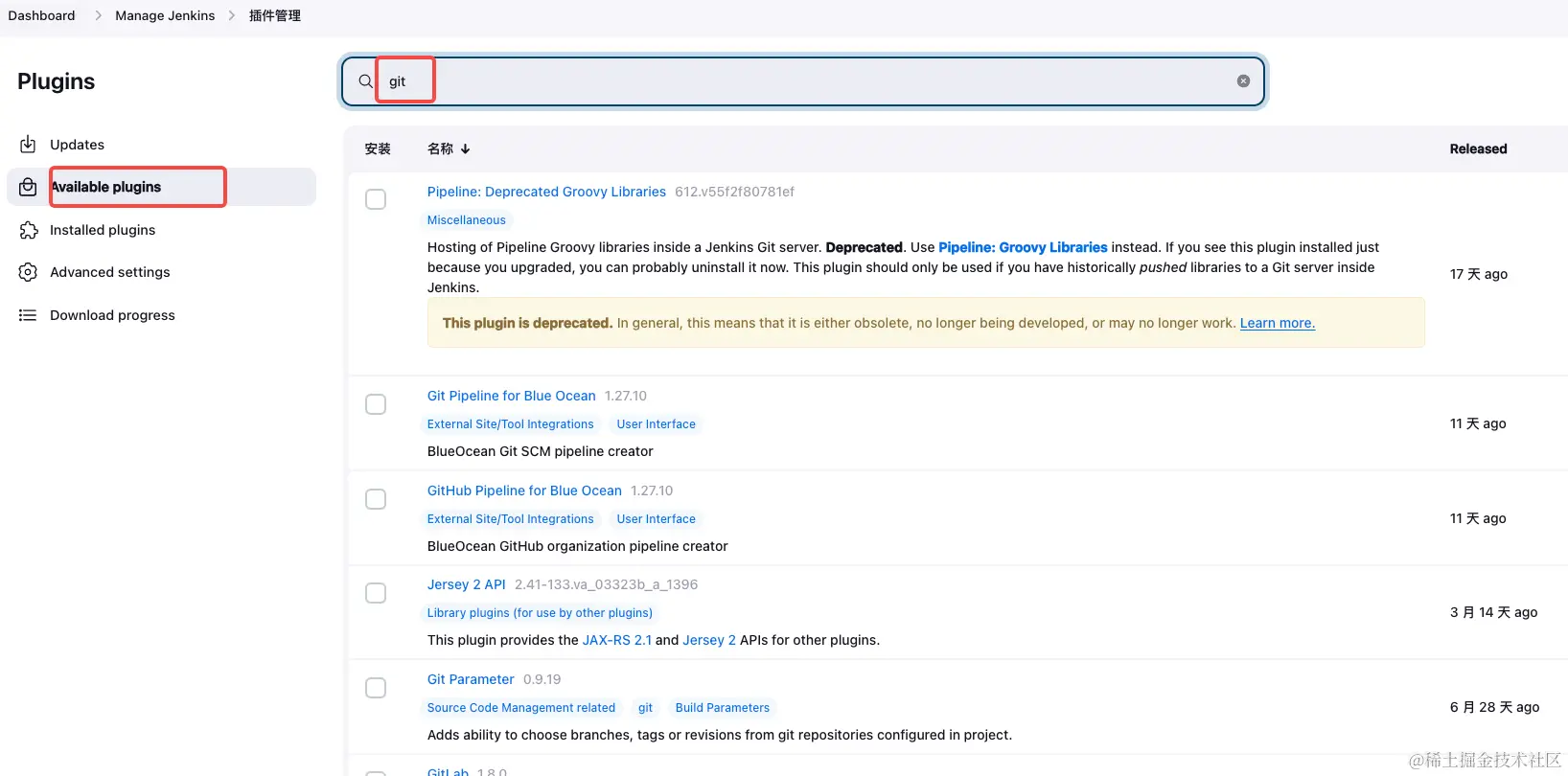Check GitHub Pipeline for Blue Ocean checkbox

(376, 499)
